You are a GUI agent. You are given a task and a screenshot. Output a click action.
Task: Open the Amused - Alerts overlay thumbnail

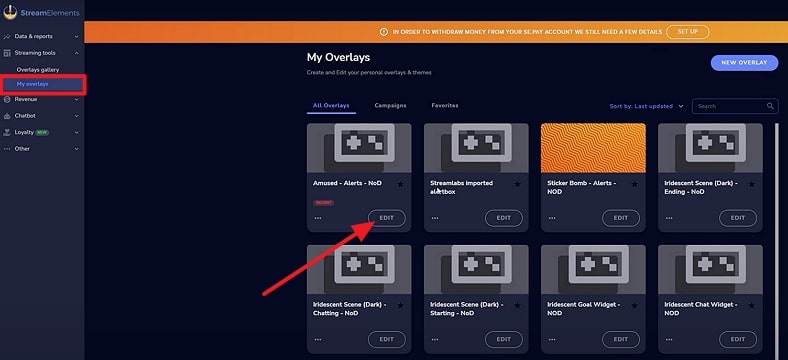[x=359, y=148]
